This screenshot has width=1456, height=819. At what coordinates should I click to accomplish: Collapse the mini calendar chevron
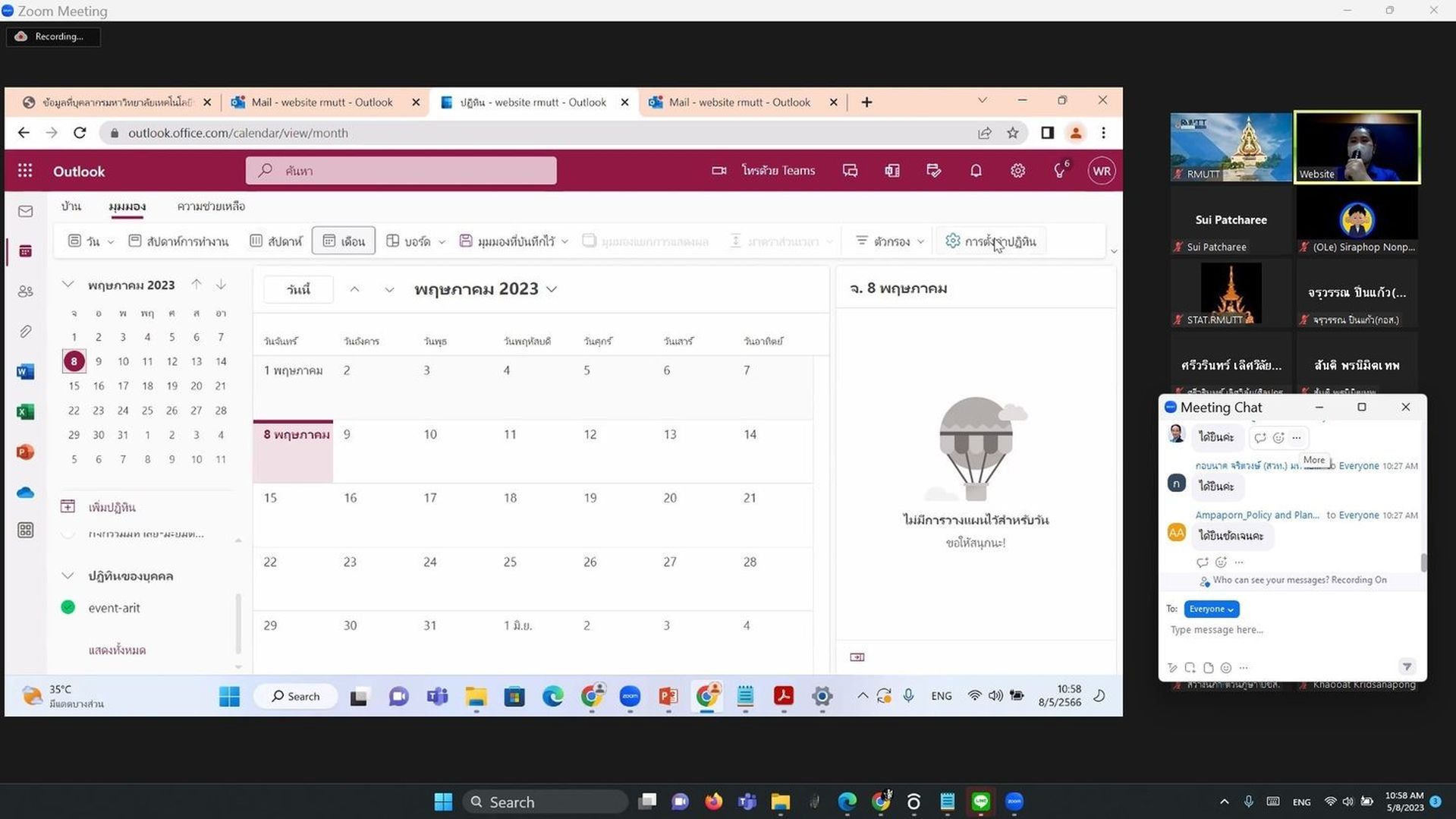[x=68, y=285]
